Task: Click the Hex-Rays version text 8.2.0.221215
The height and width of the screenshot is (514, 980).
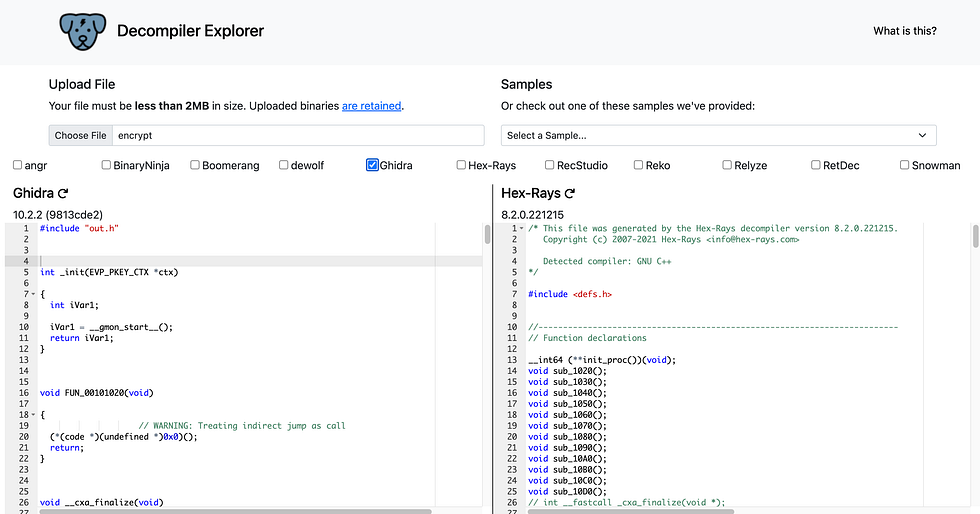Action: pos(532,214)
